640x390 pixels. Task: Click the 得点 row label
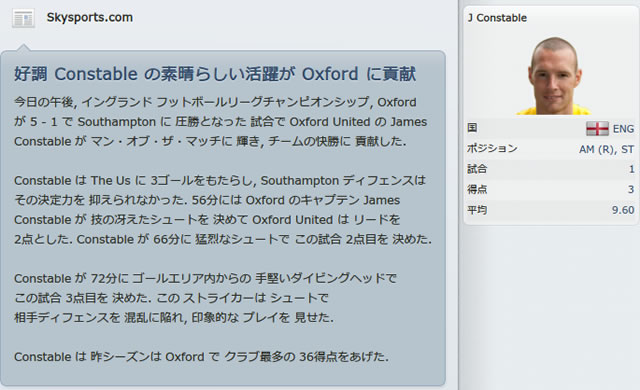[x=477, y=189]
